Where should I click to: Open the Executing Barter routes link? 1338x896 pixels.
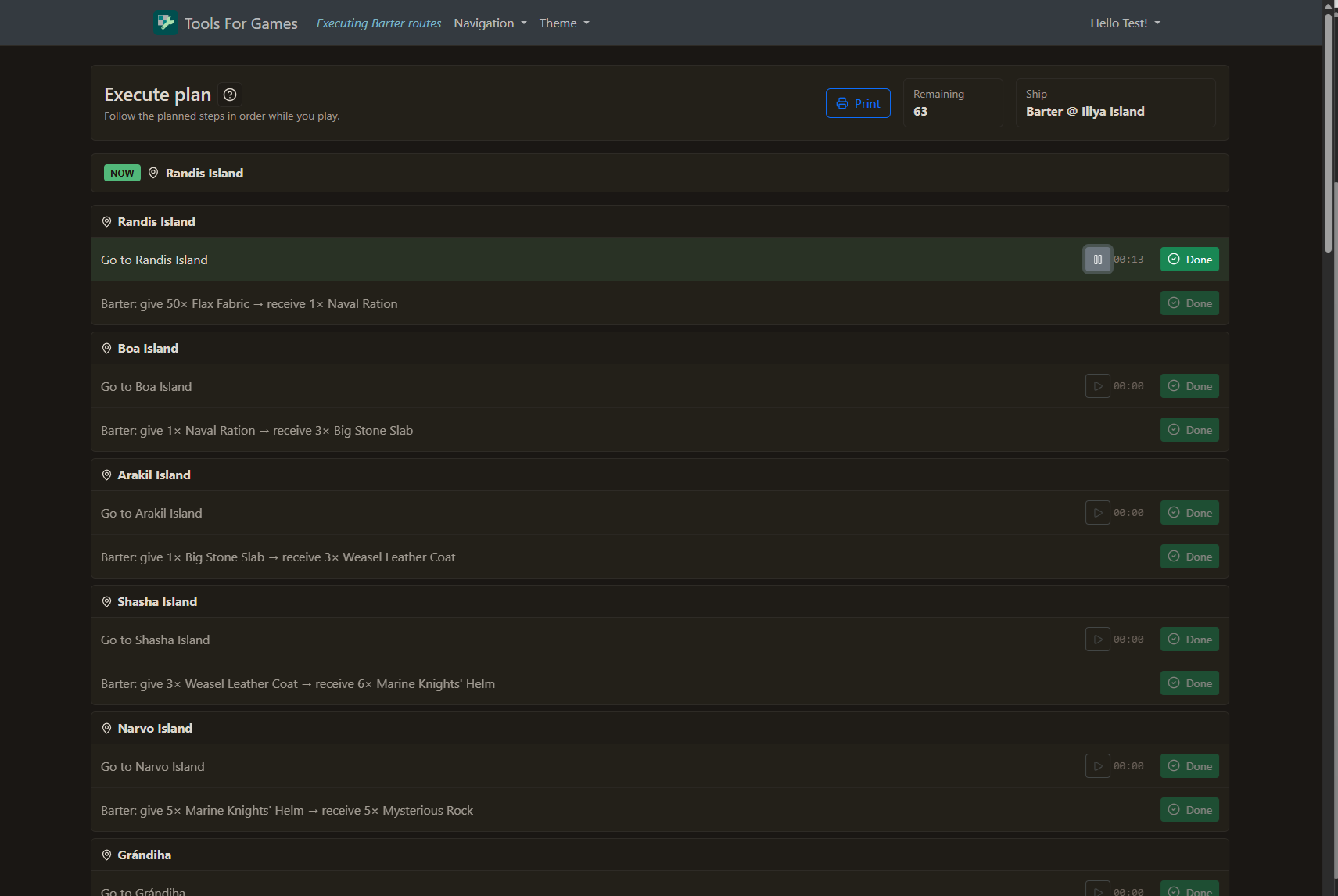378,23
